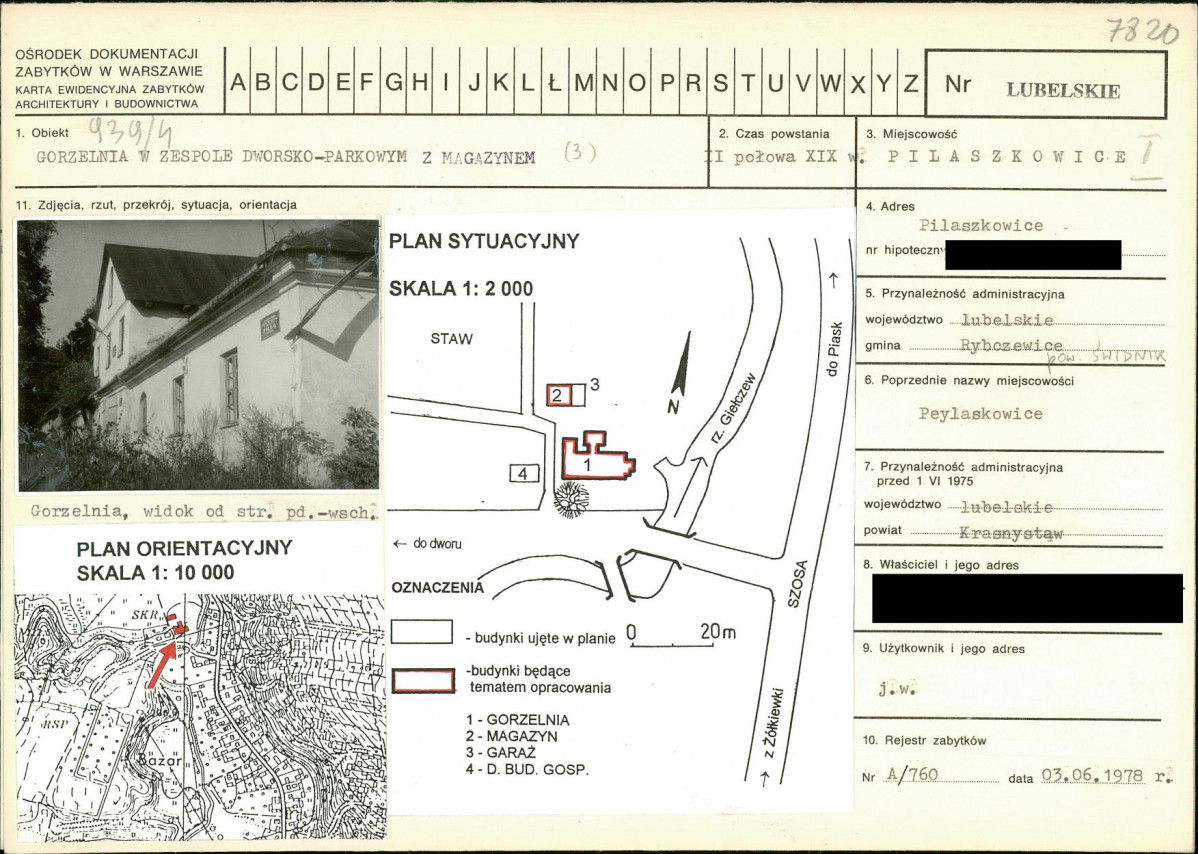Screen dimensions: 1198x854
Task: Select letter A in alphabet index
Action: [238, 82]
